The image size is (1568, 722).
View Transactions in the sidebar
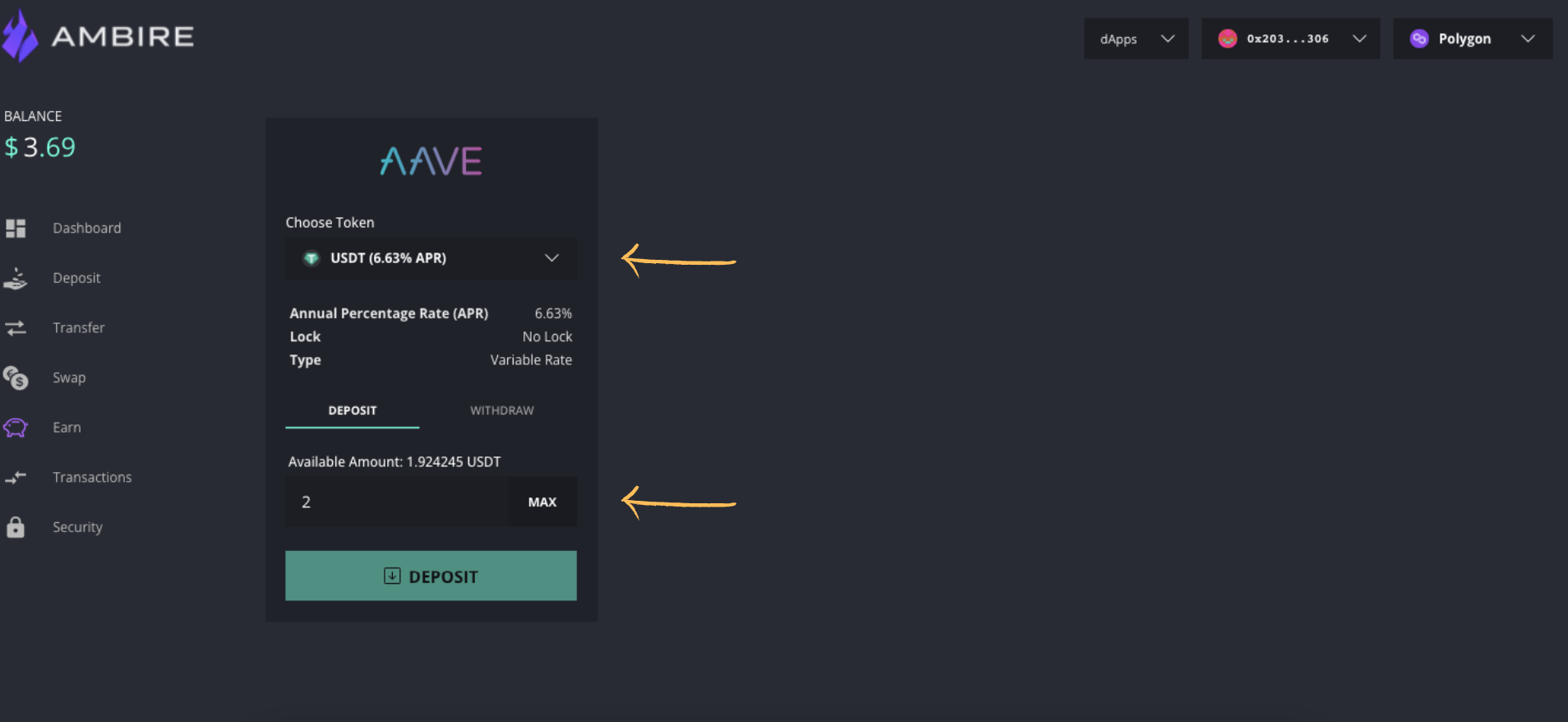click(92, 477)
